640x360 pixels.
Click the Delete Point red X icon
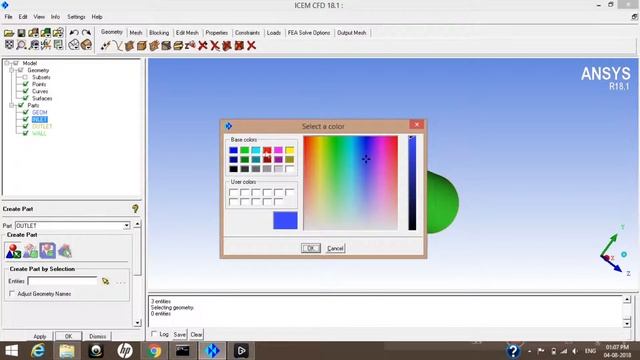coord(202,46)
